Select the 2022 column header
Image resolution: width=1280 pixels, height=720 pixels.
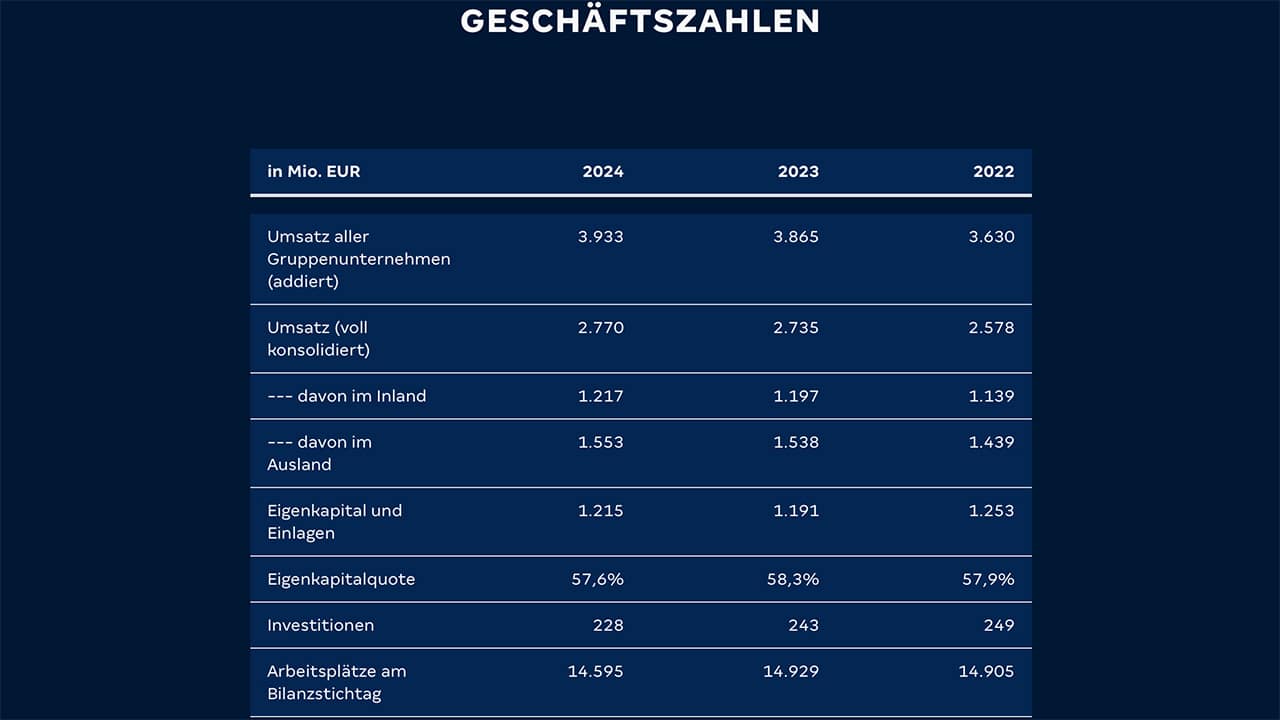click(x=993, y=171)
